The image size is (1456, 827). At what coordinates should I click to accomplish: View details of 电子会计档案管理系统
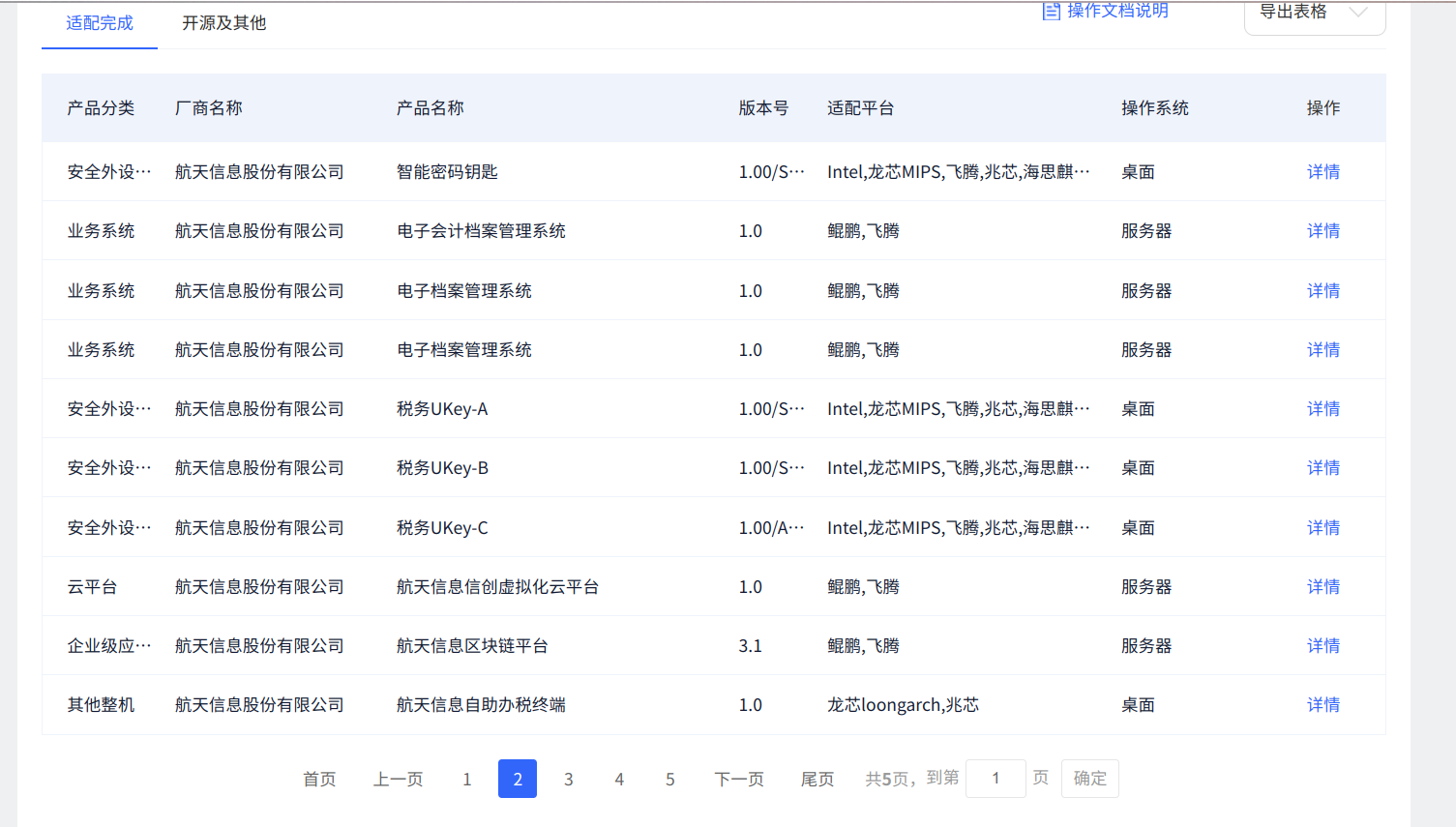click(x=1322, y=230)
